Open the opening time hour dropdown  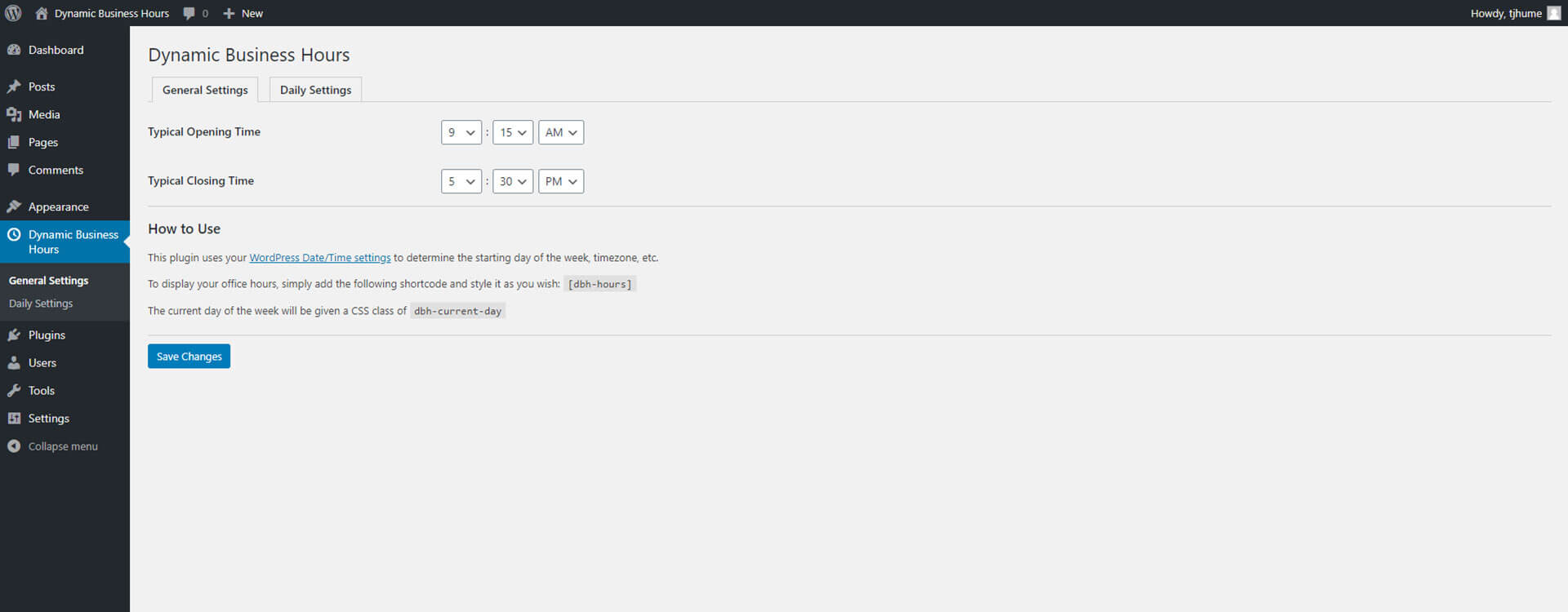pyautogui.click(x=461, y=132)
